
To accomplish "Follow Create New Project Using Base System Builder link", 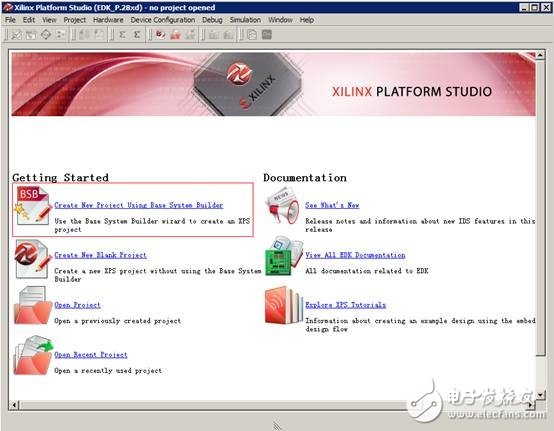I will 139,205.
